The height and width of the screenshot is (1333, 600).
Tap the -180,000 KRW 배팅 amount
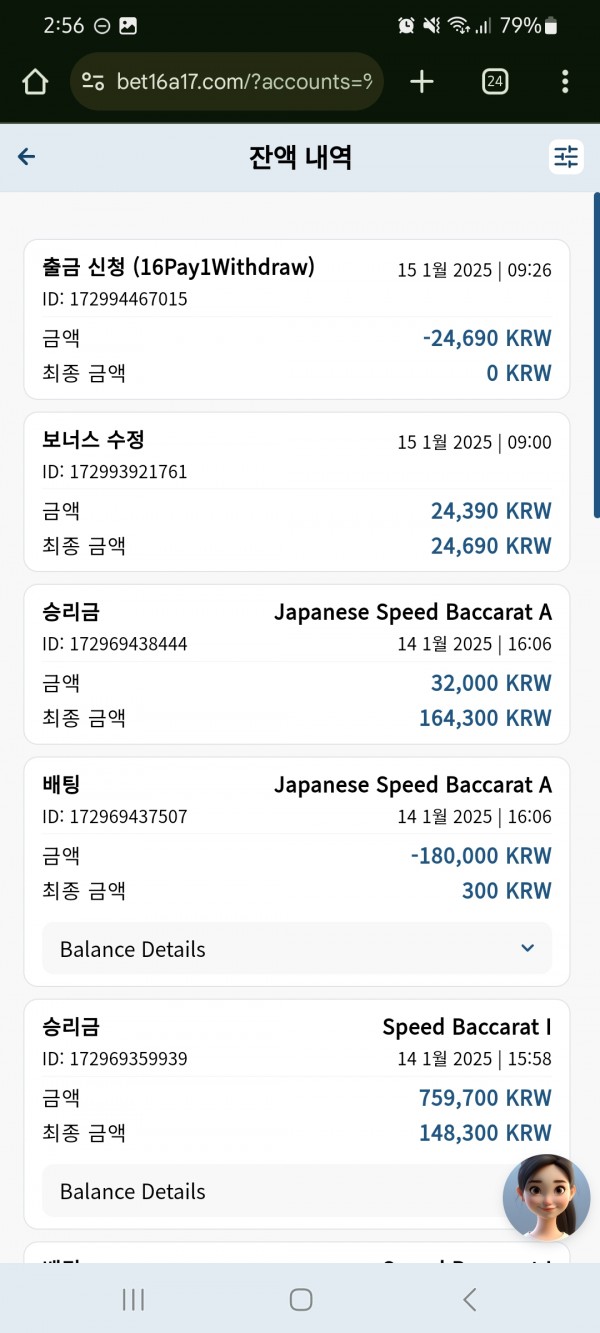(x=481, y=856)
